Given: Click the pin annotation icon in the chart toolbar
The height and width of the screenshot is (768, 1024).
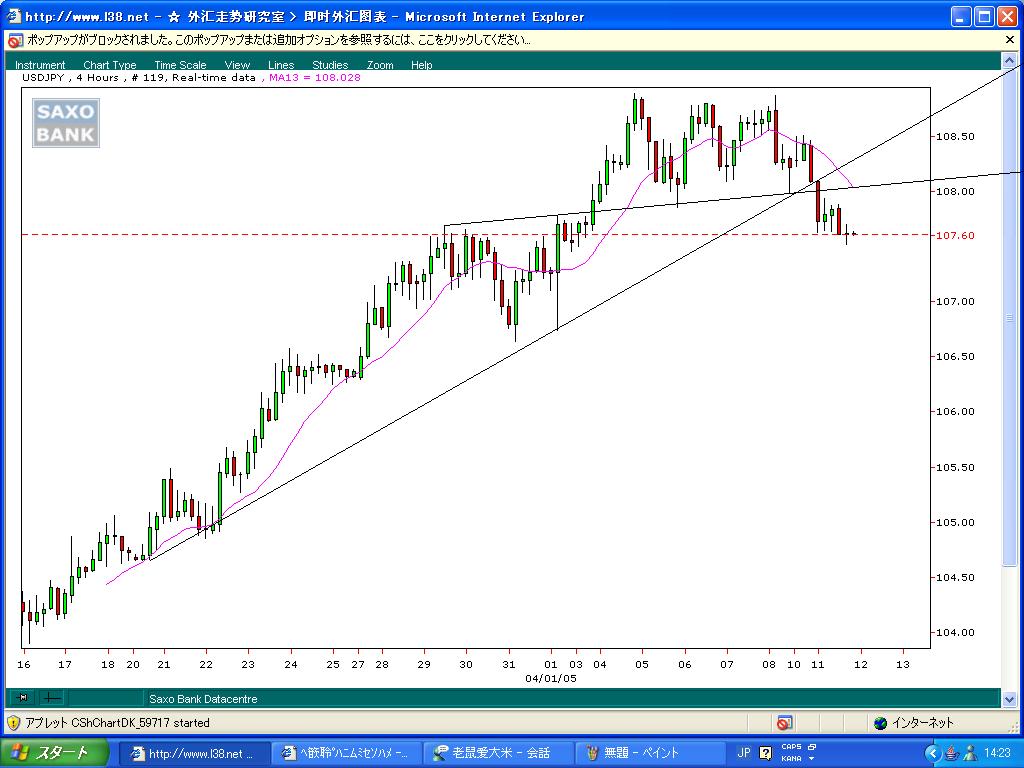Looking at the screenshot, I should click(x=23, y=697).
